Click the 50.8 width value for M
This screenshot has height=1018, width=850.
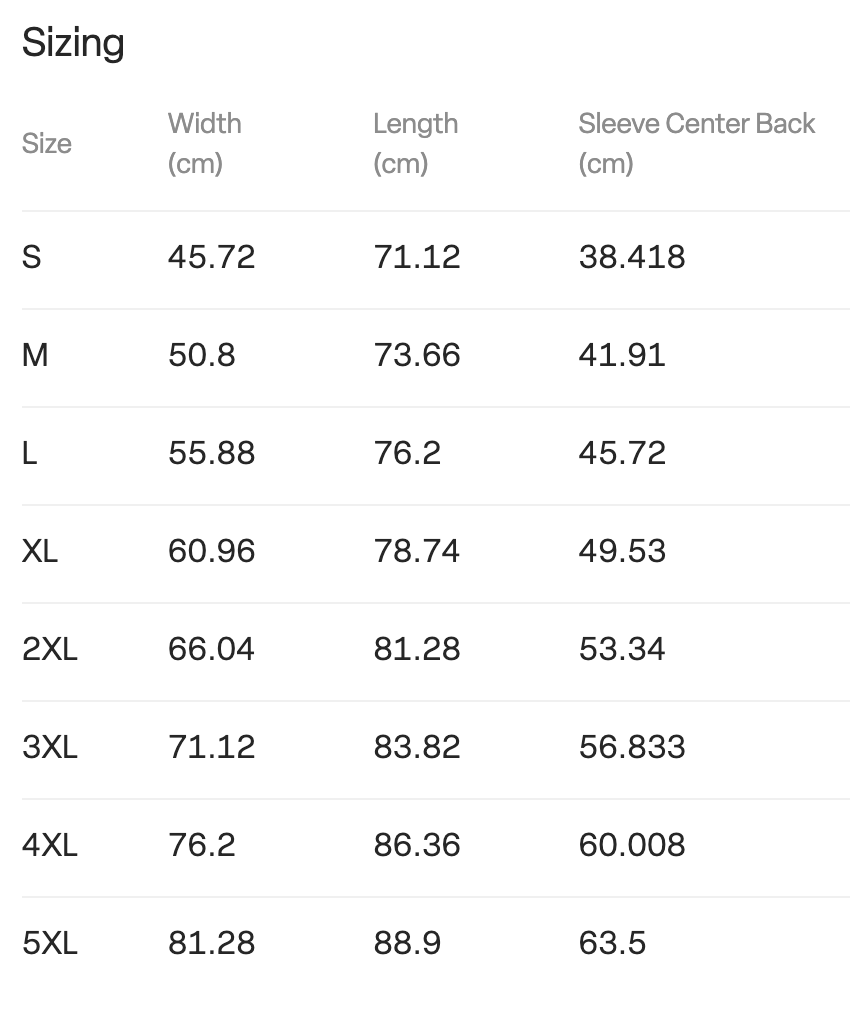click(x=202, y=355)
